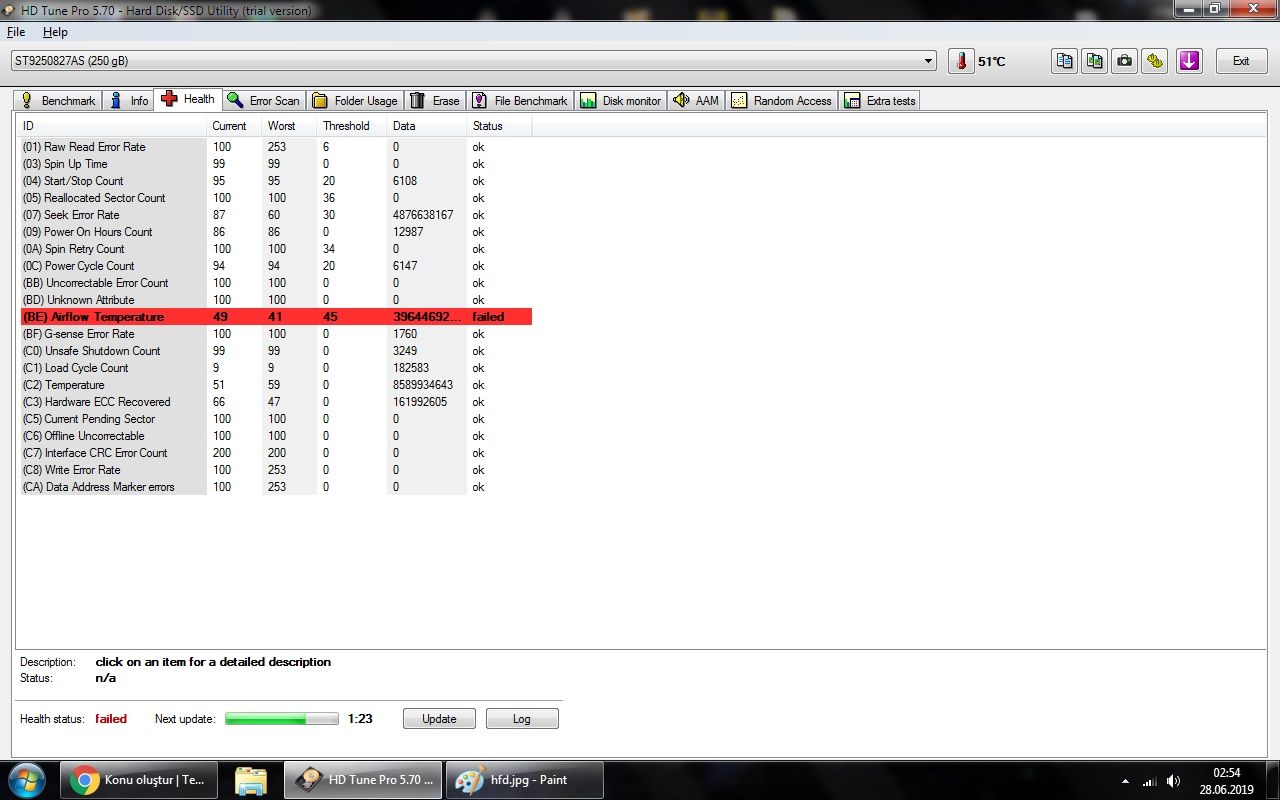This screenshot has height=800, width=1280.
Task: Open the Windows Start menu orb
Action: 26,779
